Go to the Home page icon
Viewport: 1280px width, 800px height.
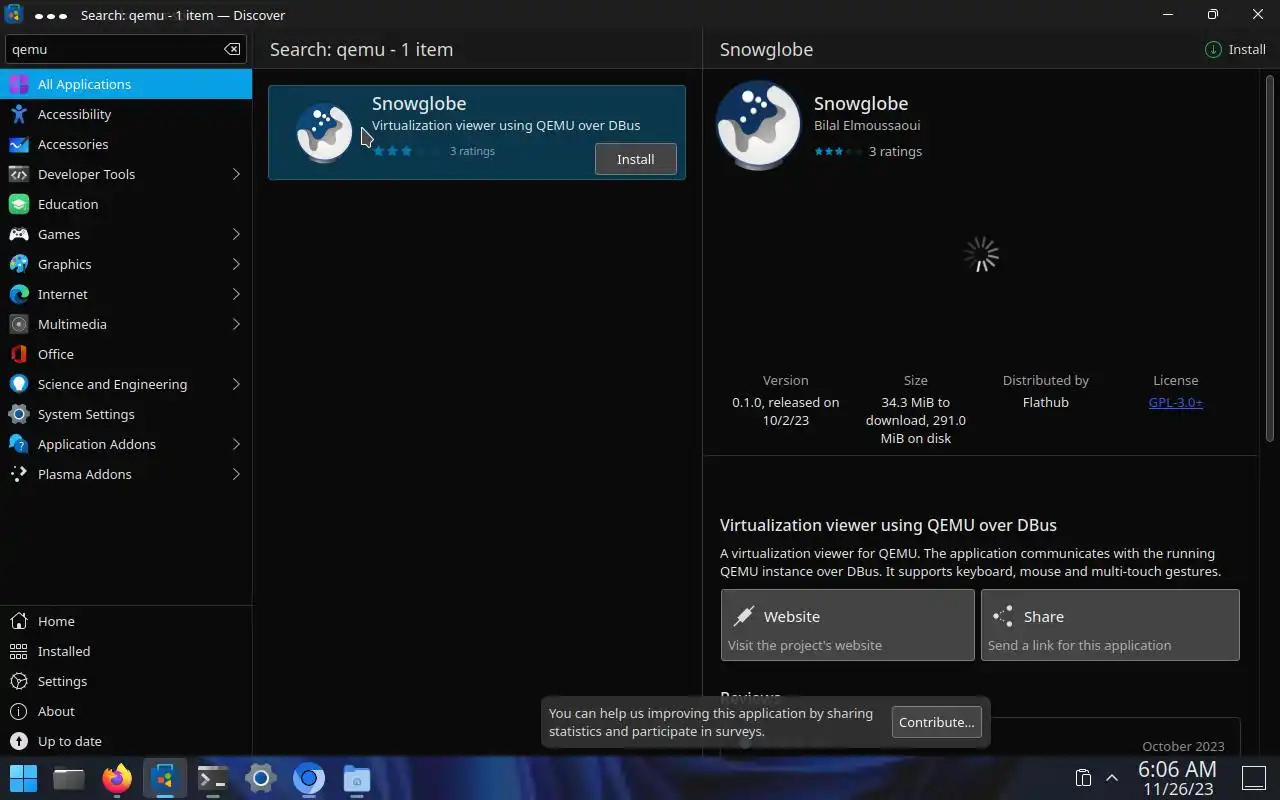pos(19,621)
